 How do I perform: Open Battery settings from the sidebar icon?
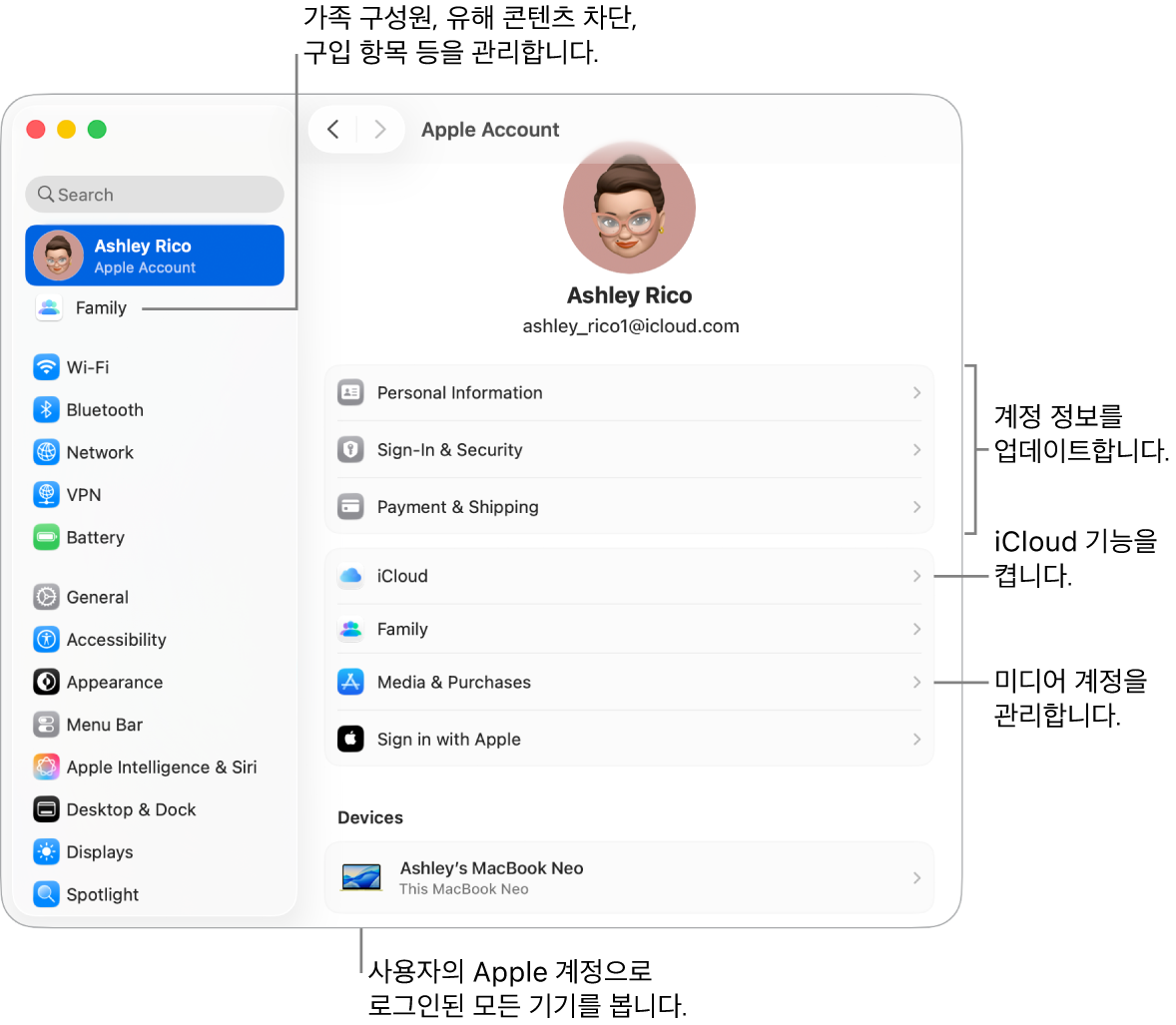[x=46, y=537]
